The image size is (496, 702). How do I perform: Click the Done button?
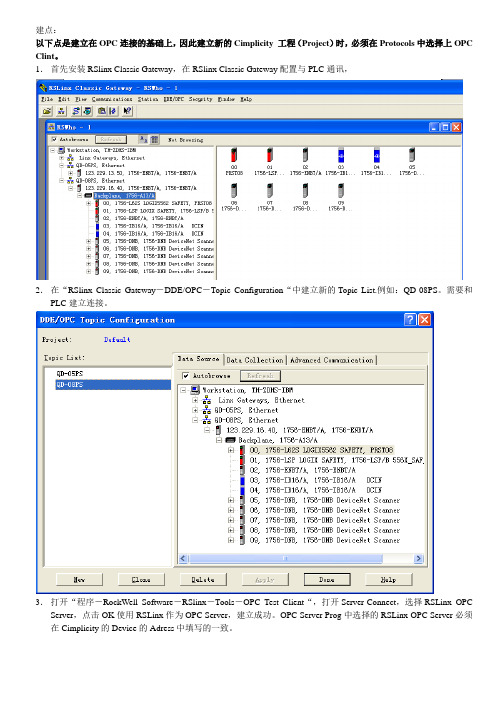click(327, 579)
